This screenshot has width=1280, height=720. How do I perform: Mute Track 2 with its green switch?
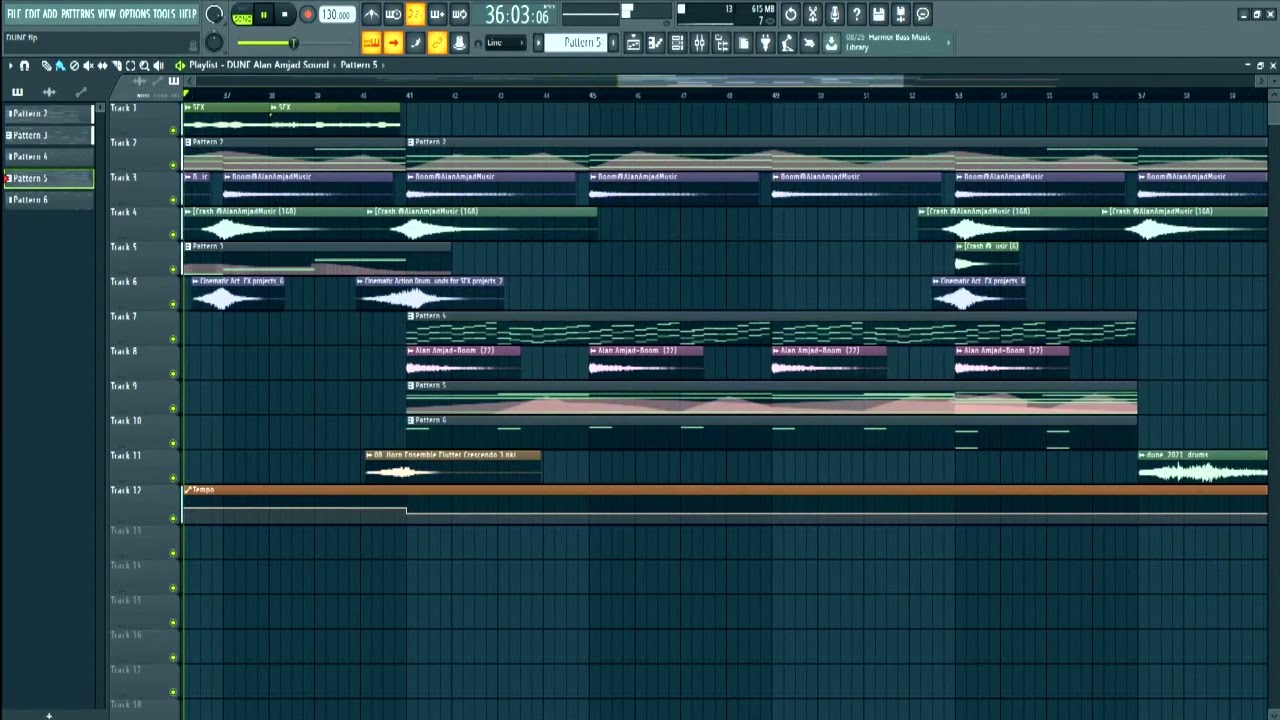(x=173, y=165)
